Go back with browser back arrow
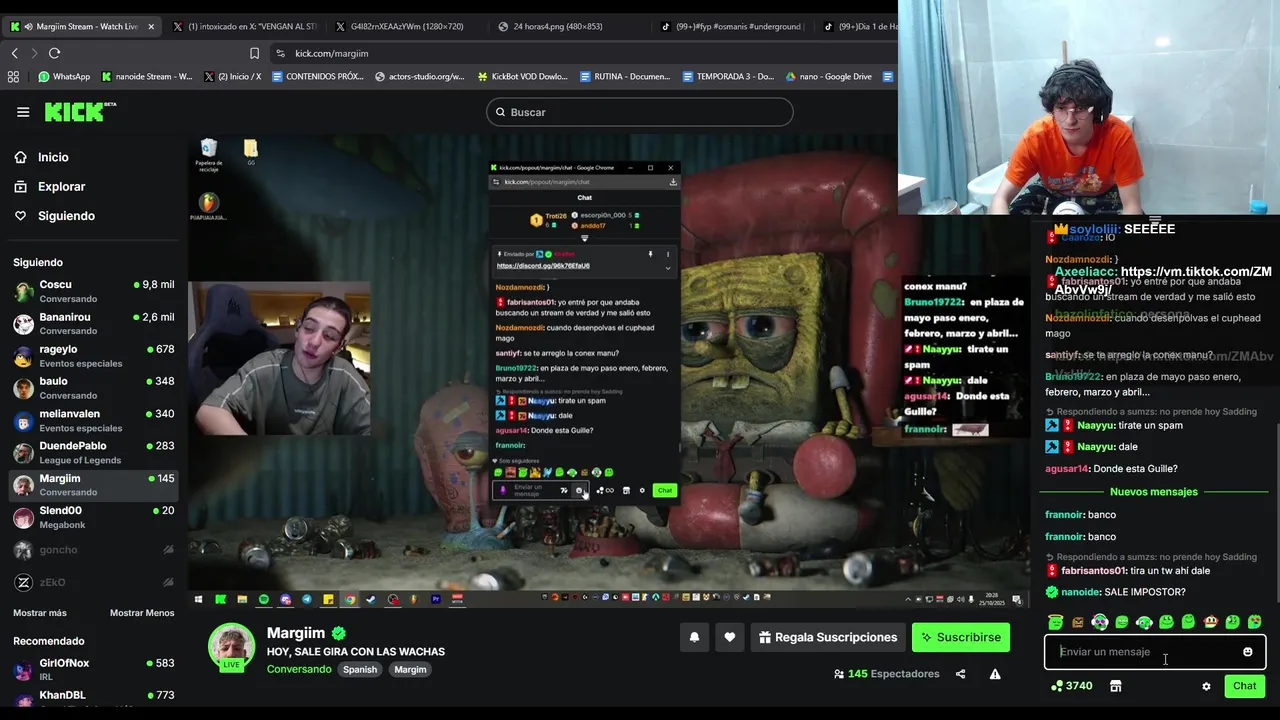 [14, 53]
